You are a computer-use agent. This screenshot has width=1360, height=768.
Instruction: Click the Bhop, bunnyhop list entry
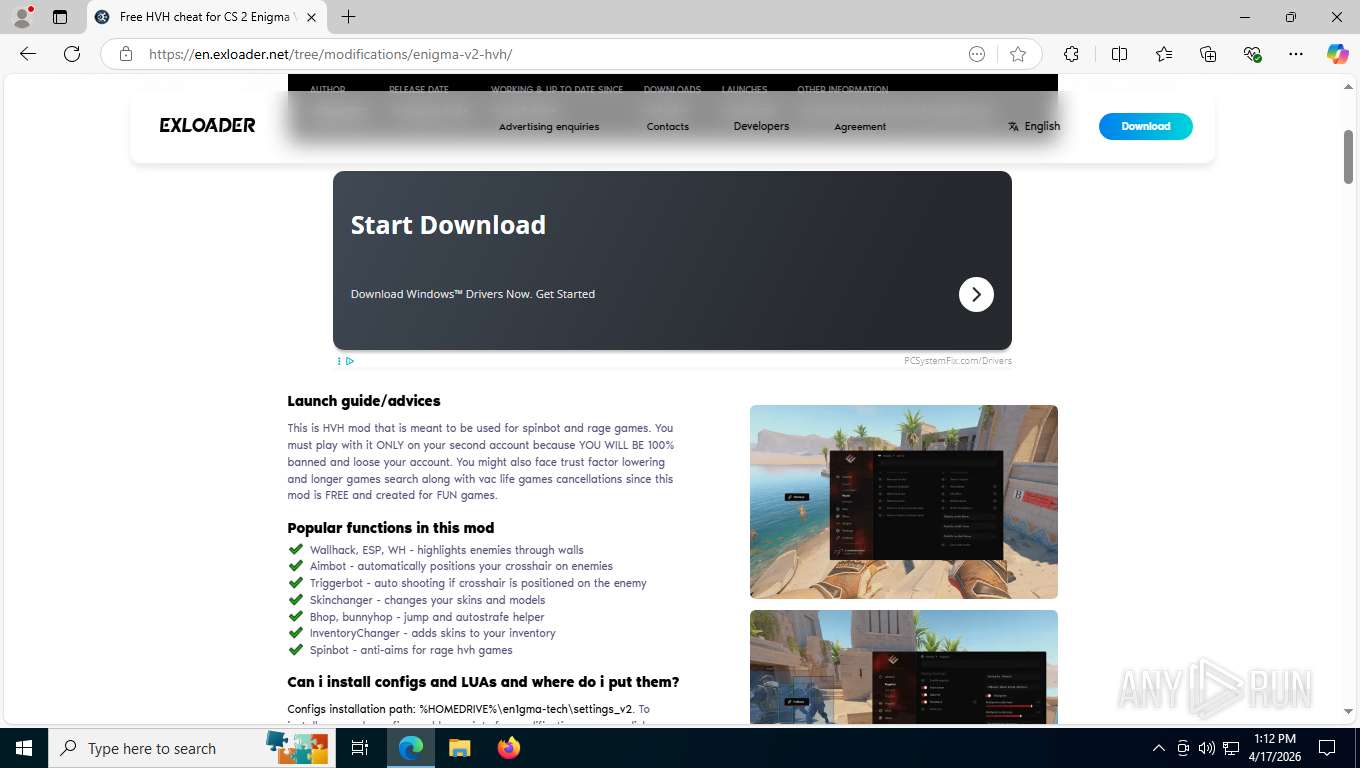[427, 617]
